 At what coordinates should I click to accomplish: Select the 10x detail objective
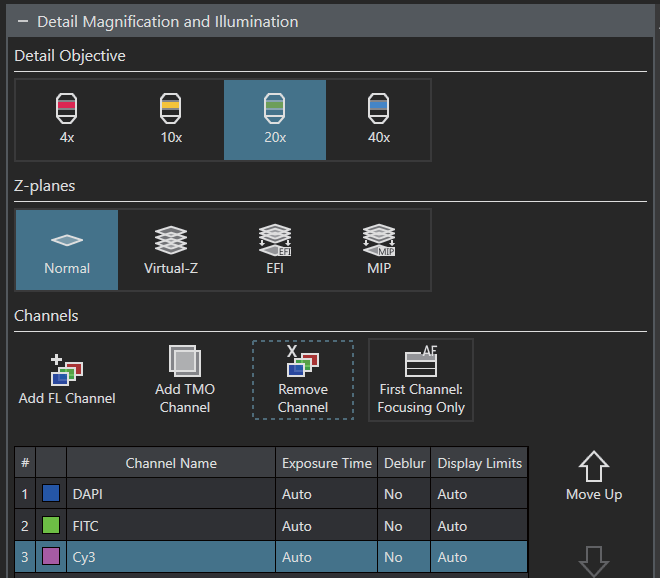171,119
